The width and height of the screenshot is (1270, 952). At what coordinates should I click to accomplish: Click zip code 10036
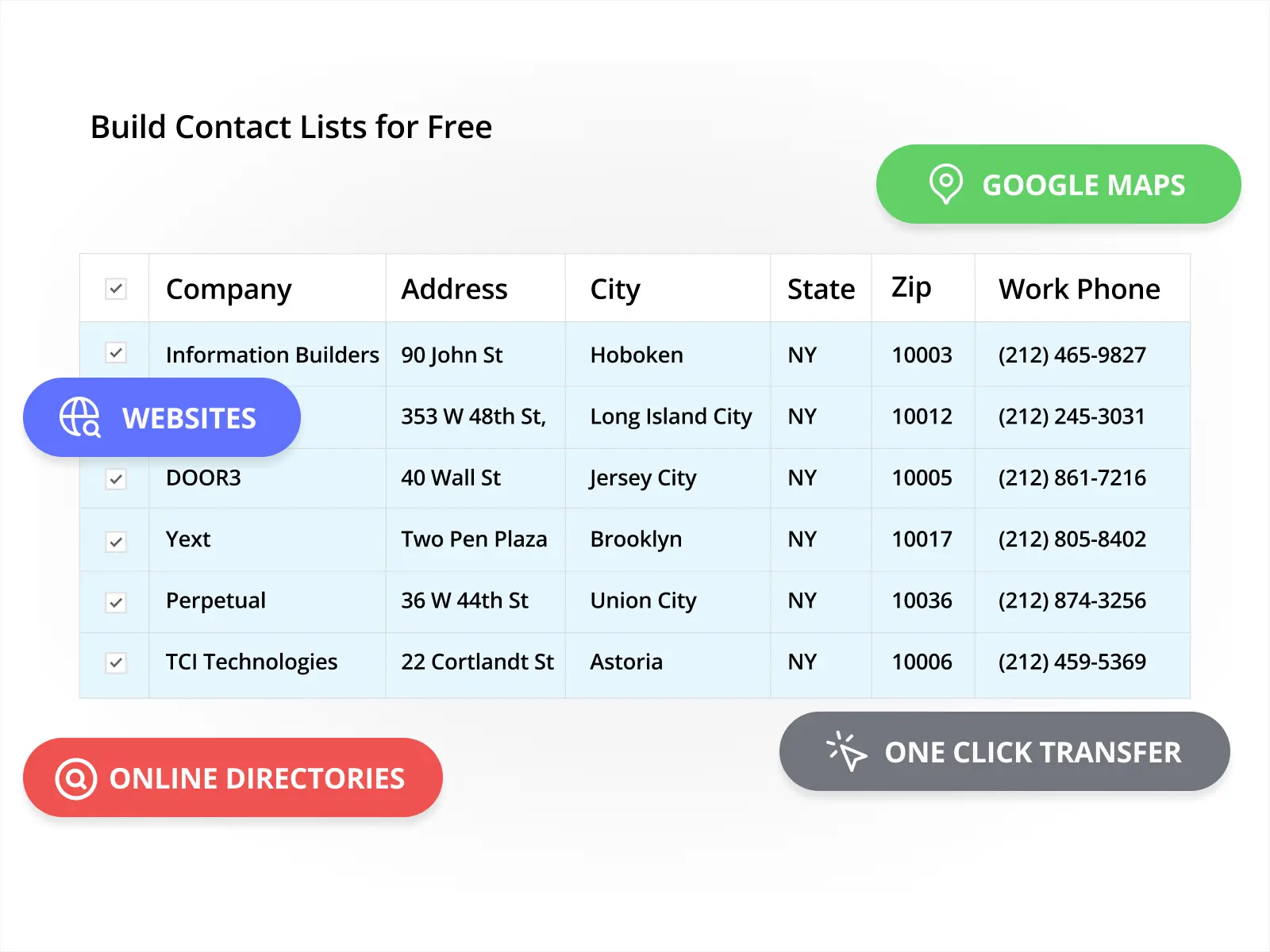coord(922,601)
